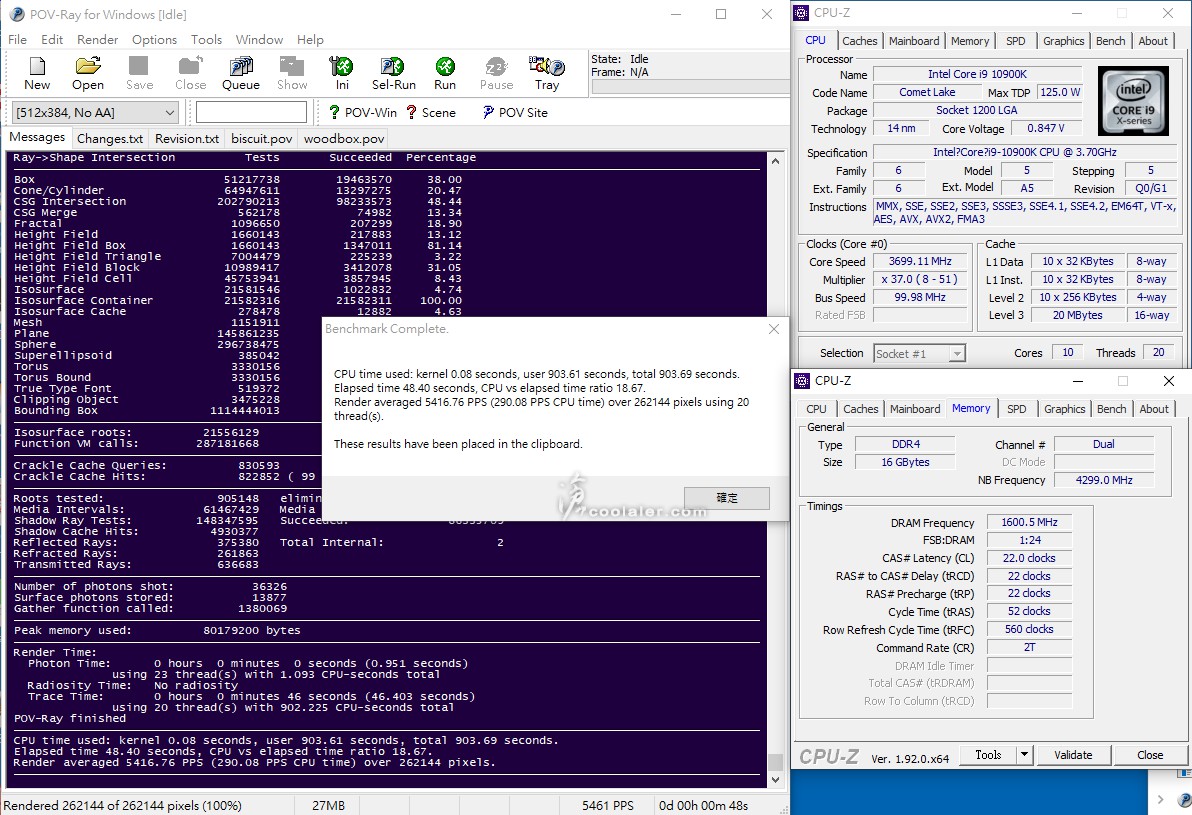Click the "5461 PPS" status bar entry
This screenshot has width=1192, height=815.
click(607, 806)
